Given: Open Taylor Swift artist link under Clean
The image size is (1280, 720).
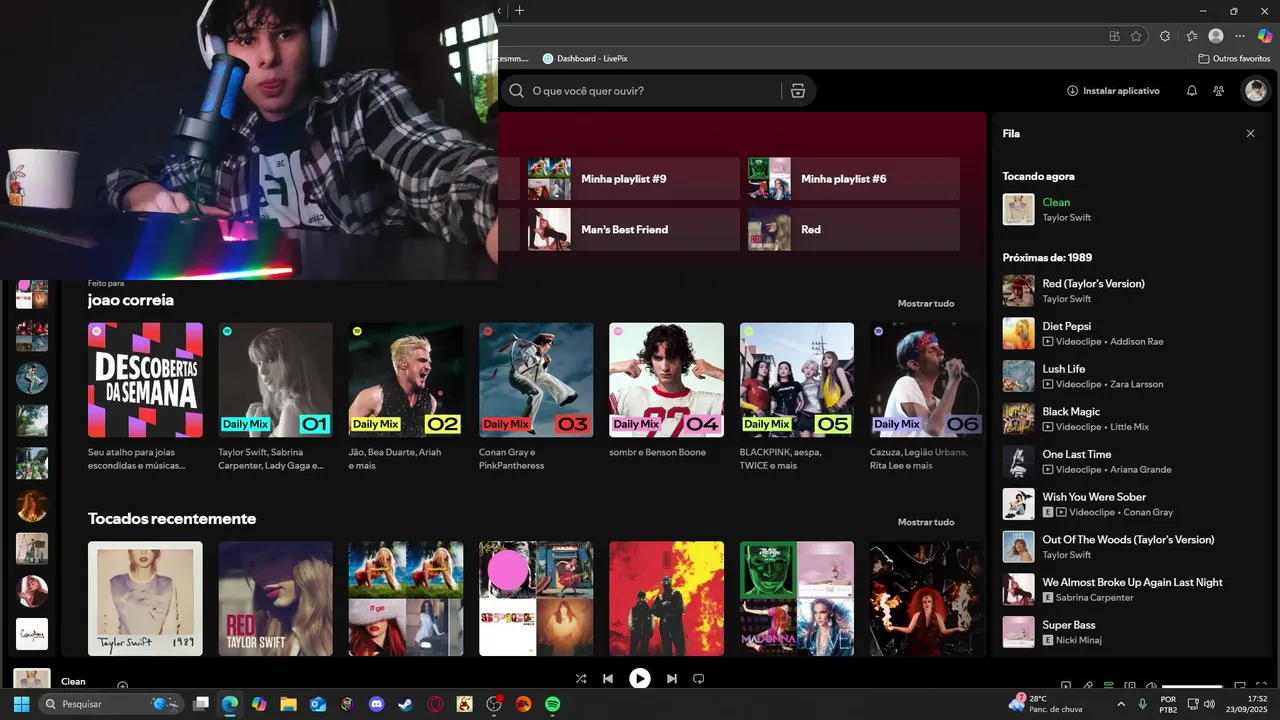Looking at the screenshot, I should coord(1067,218).
